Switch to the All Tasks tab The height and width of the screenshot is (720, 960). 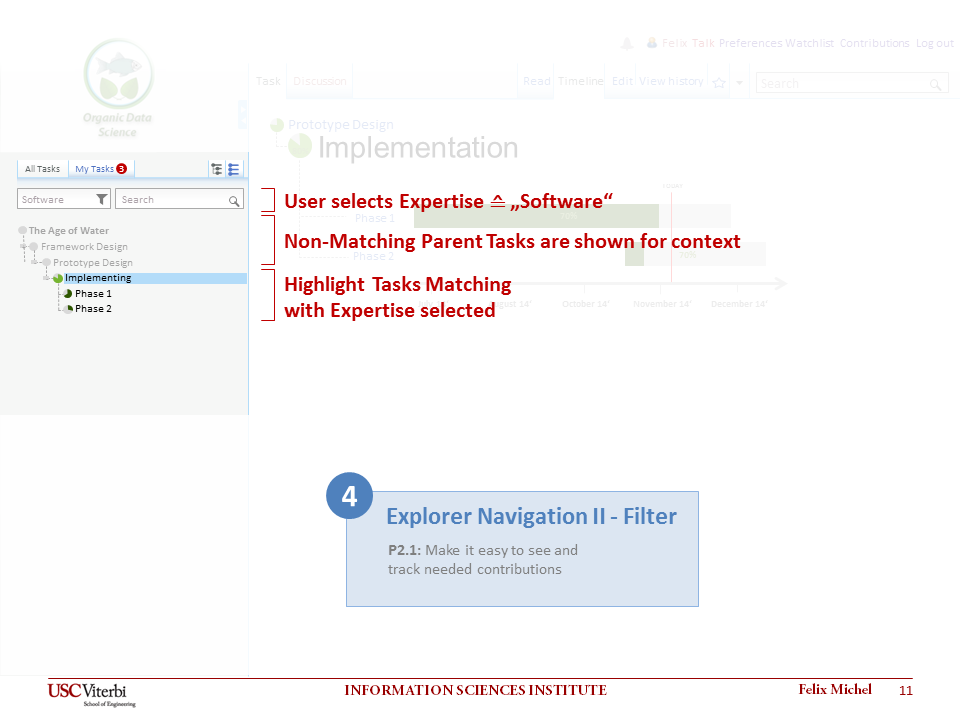[42, 169]
